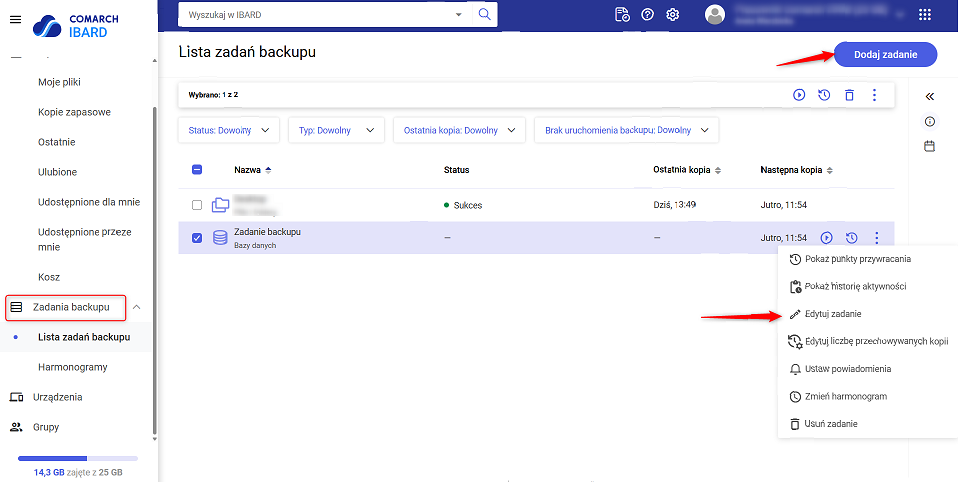964x482 pixels.
Task: Click the storage usage progress bar
Action: coord(78,459)
